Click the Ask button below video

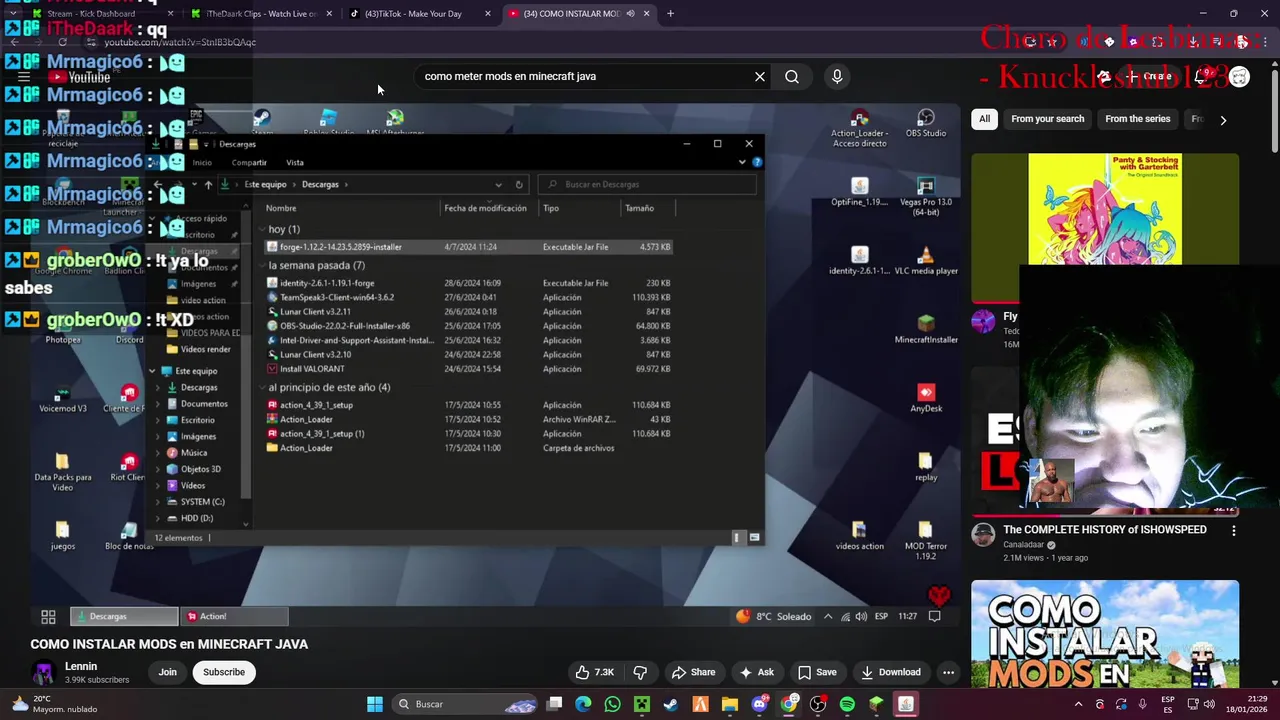pos(756,672)
